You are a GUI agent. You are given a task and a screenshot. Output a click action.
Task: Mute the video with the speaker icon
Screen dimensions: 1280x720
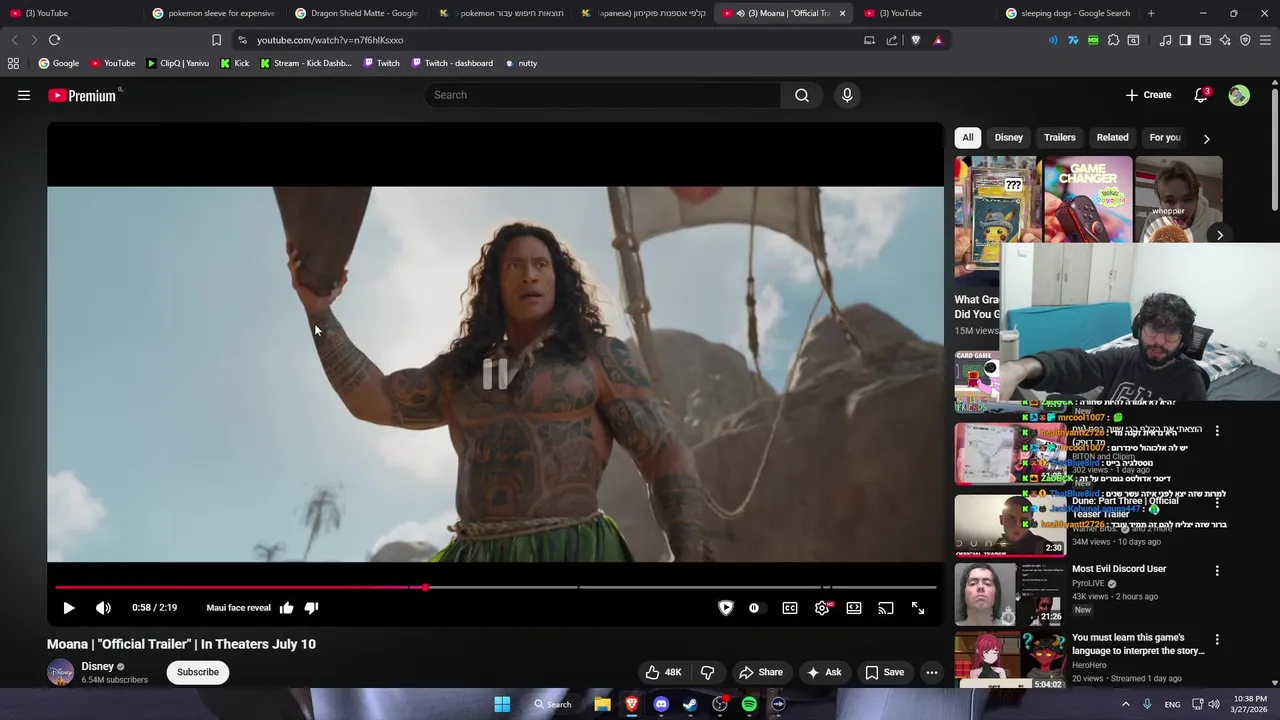pyautogui.click(x=103, y=608)
